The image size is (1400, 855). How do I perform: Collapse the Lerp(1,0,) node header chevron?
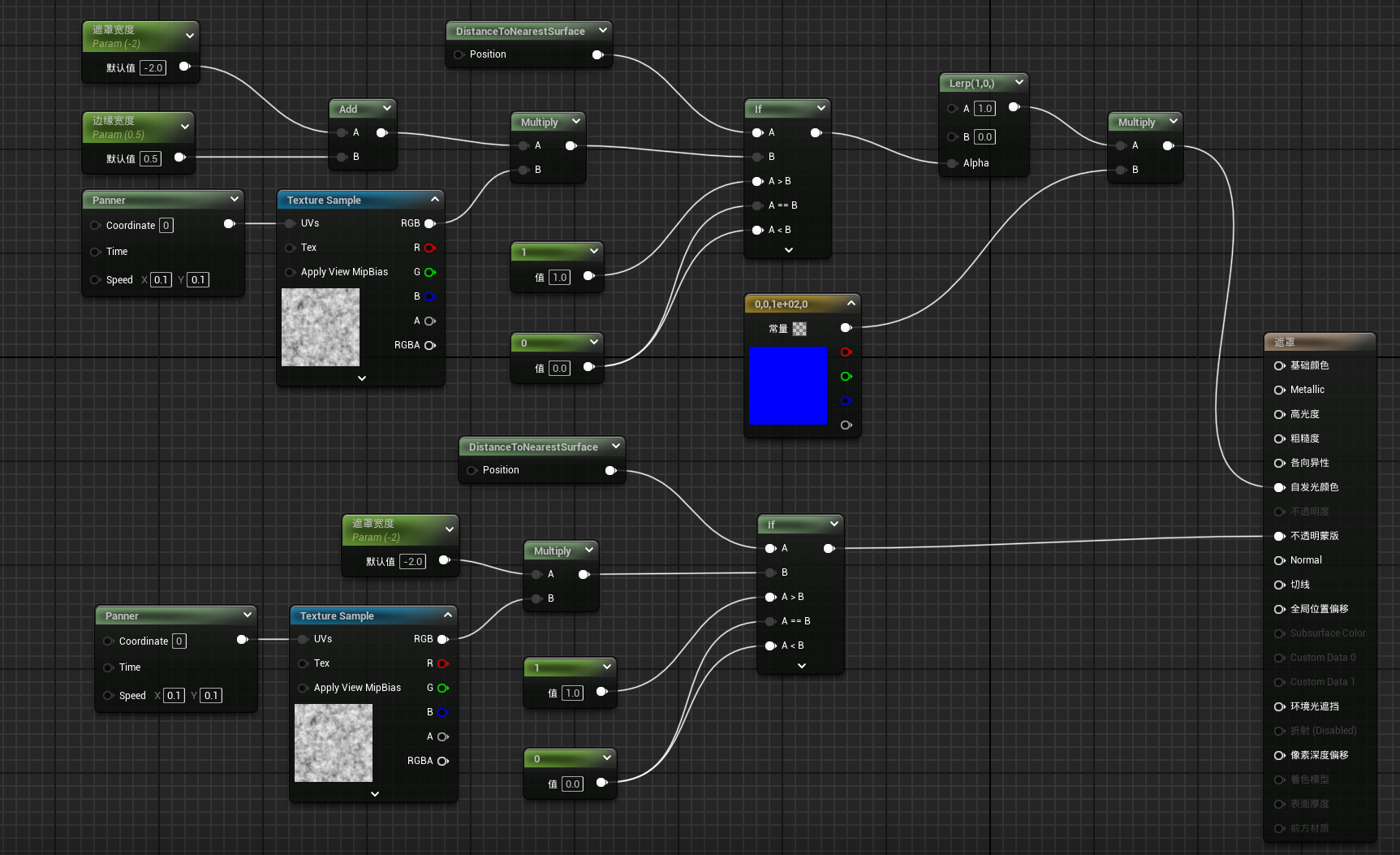tap(1019, 83)
